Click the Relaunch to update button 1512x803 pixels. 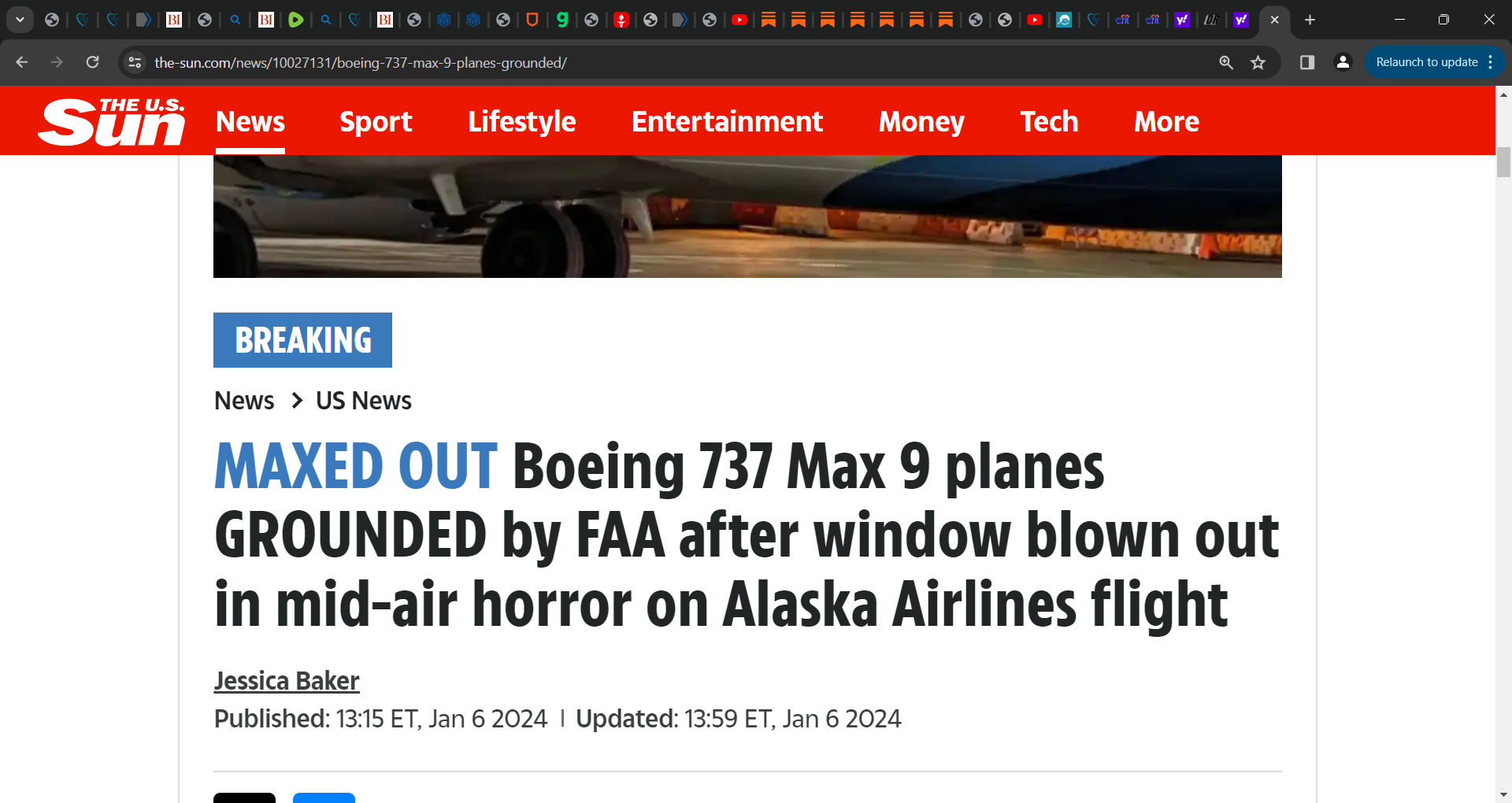1428,61
